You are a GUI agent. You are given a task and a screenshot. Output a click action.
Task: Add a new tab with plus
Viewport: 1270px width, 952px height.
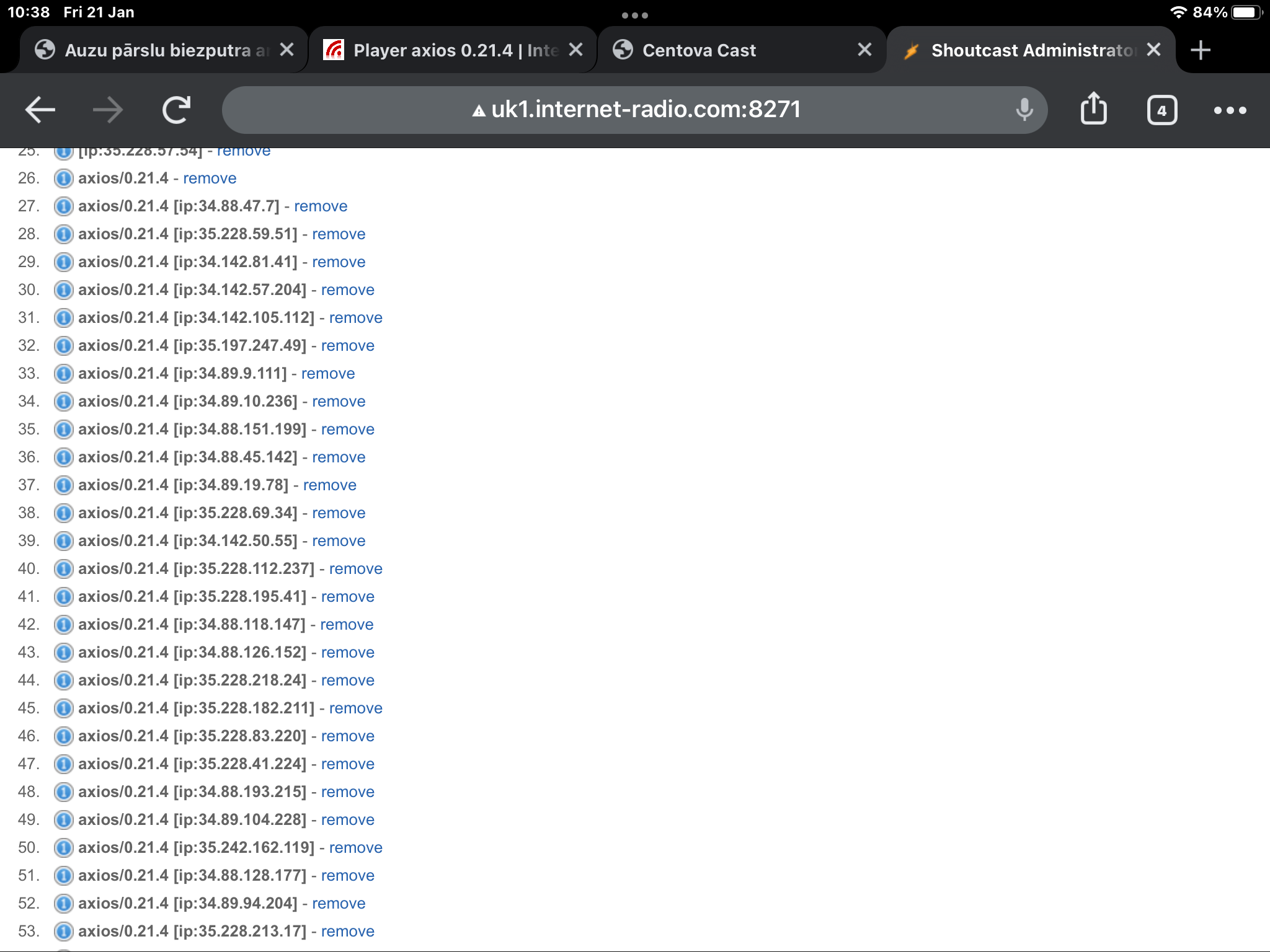[1201, 50]
